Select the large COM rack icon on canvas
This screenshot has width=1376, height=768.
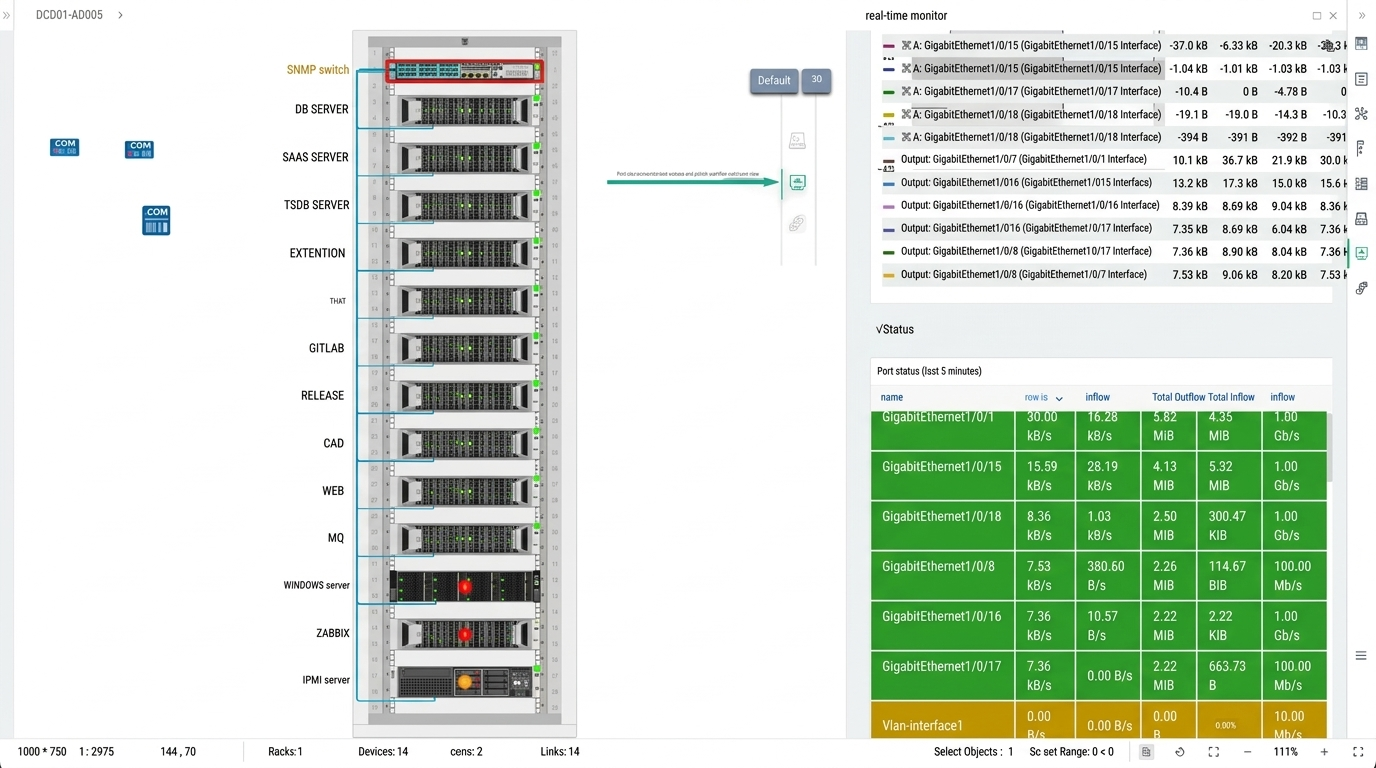coord(156,220)
